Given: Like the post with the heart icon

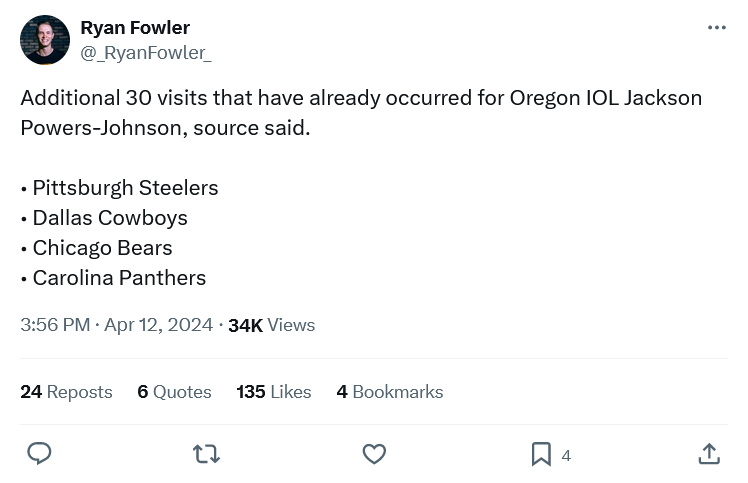Looking at the screenshot, I should (x=374, y=454).
